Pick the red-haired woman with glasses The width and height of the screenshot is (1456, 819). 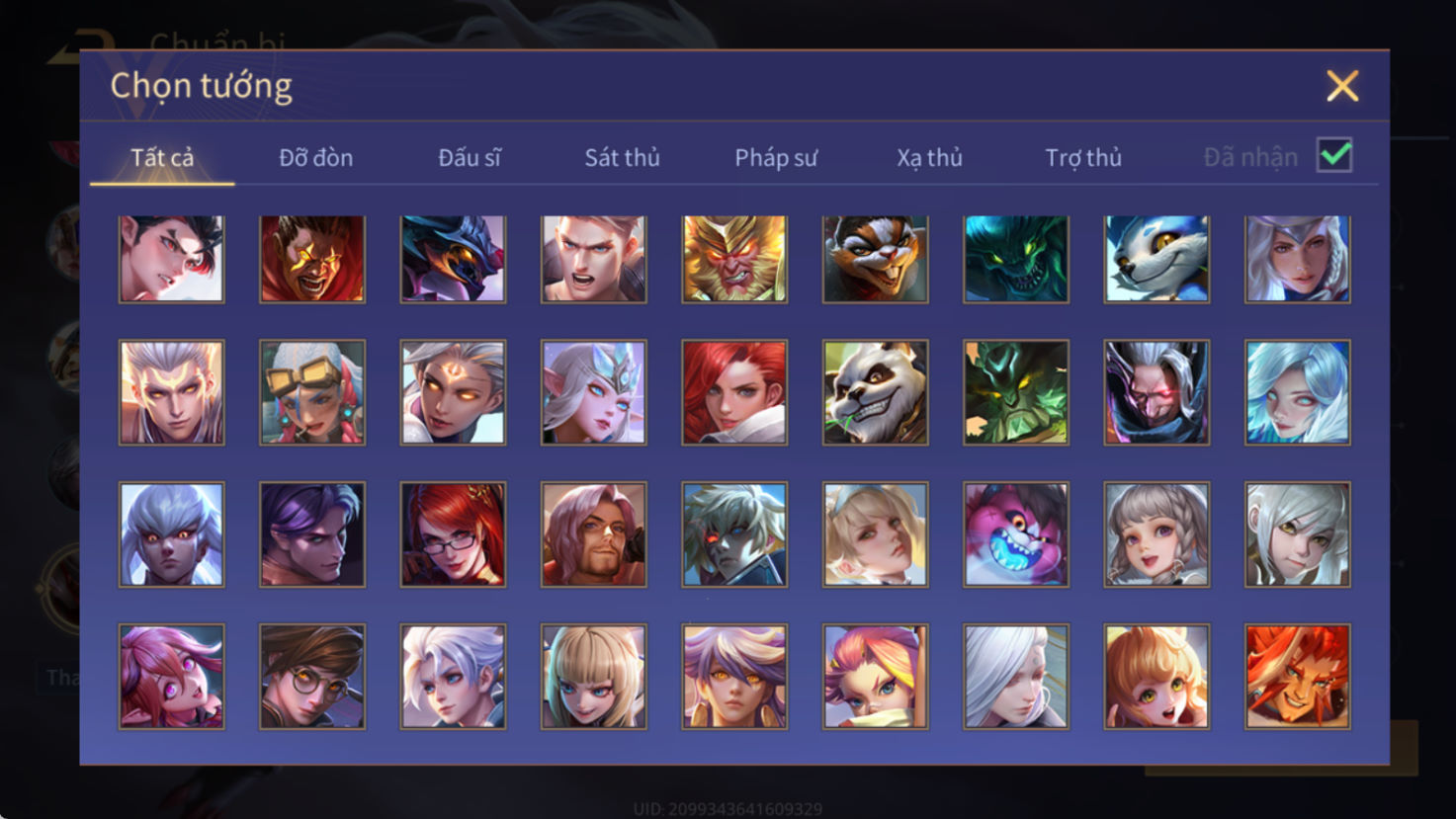[x=453, y=534]
